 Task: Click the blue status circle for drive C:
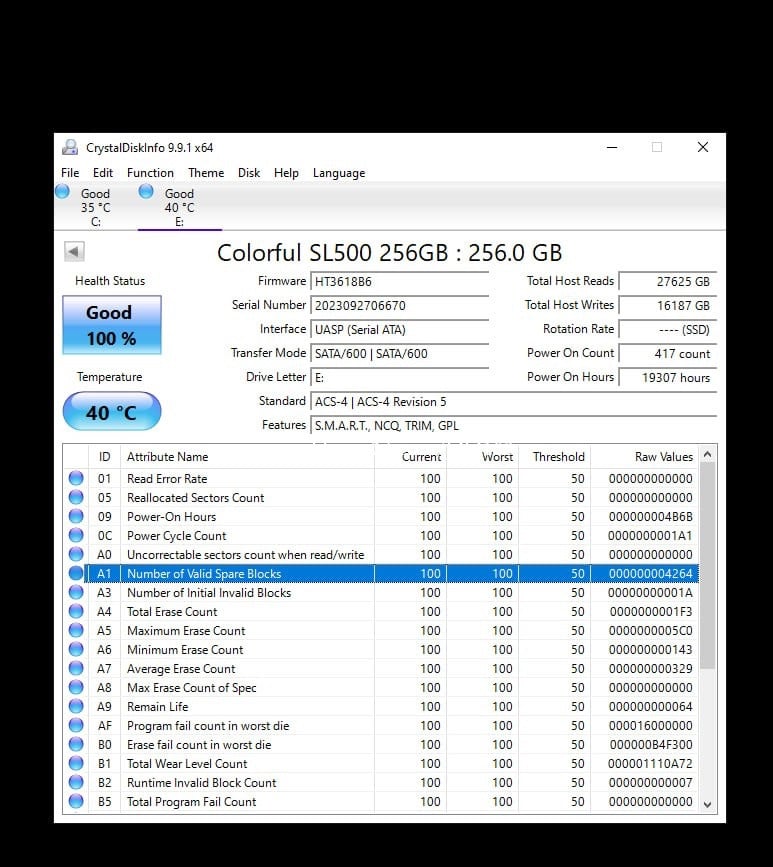(x=62, y=192)
